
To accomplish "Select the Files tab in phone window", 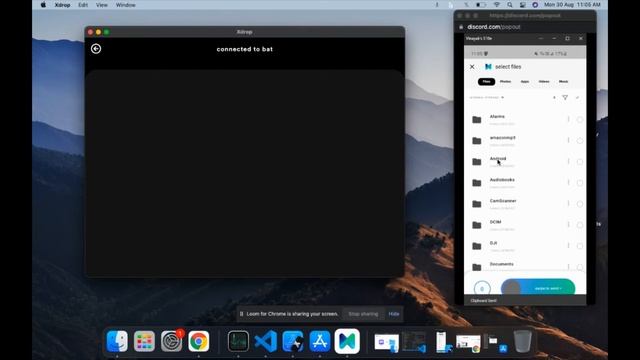I will pyautogui.click(x=486, y=82).
